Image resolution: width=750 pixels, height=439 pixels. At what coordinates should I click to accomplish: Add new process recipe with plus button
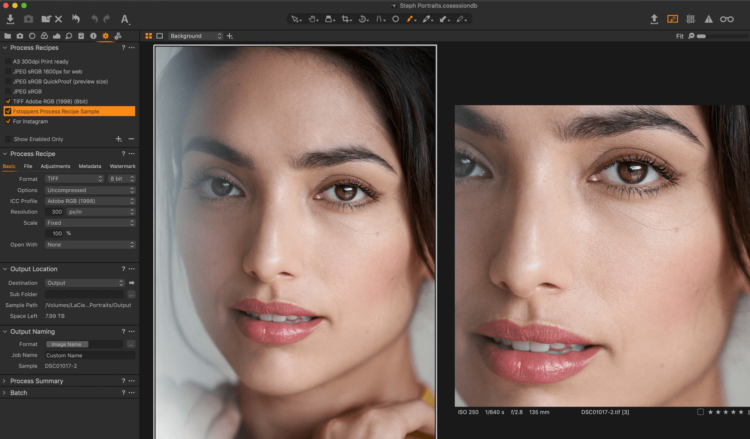[119, 139]
